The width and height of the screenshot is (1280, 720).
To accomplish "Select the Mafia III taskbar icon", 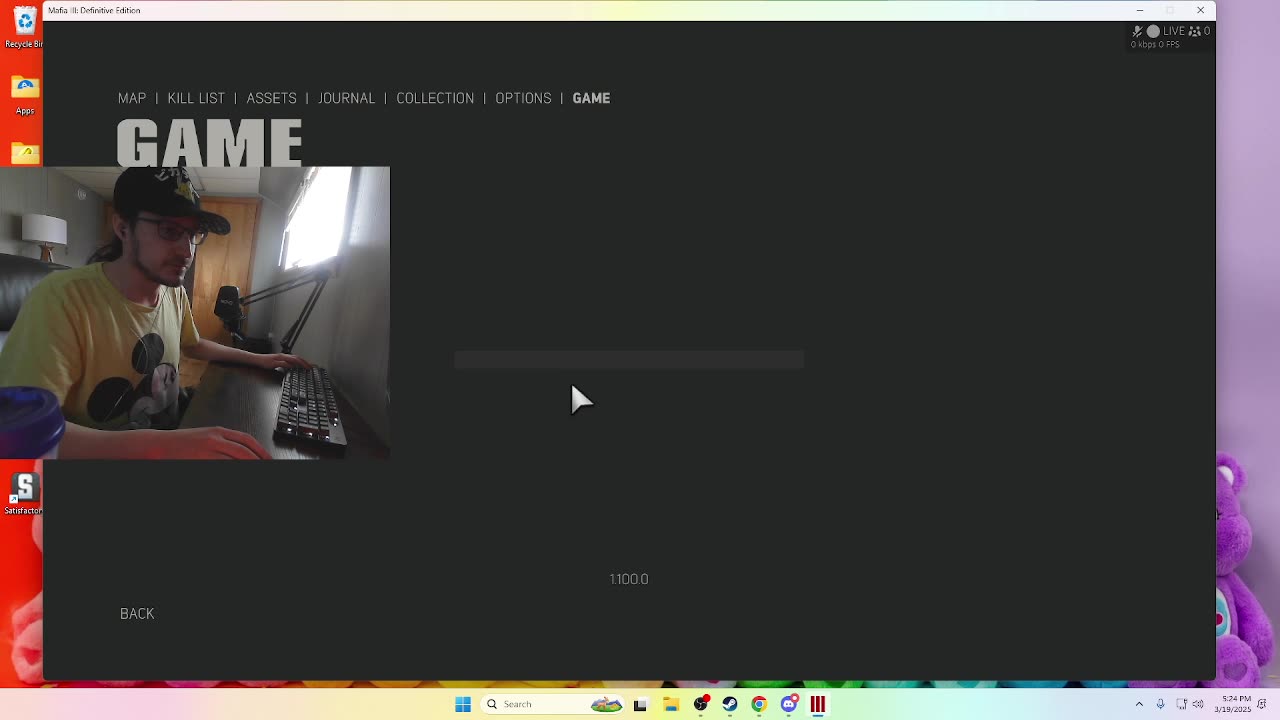I will click(x=818, y=704).
